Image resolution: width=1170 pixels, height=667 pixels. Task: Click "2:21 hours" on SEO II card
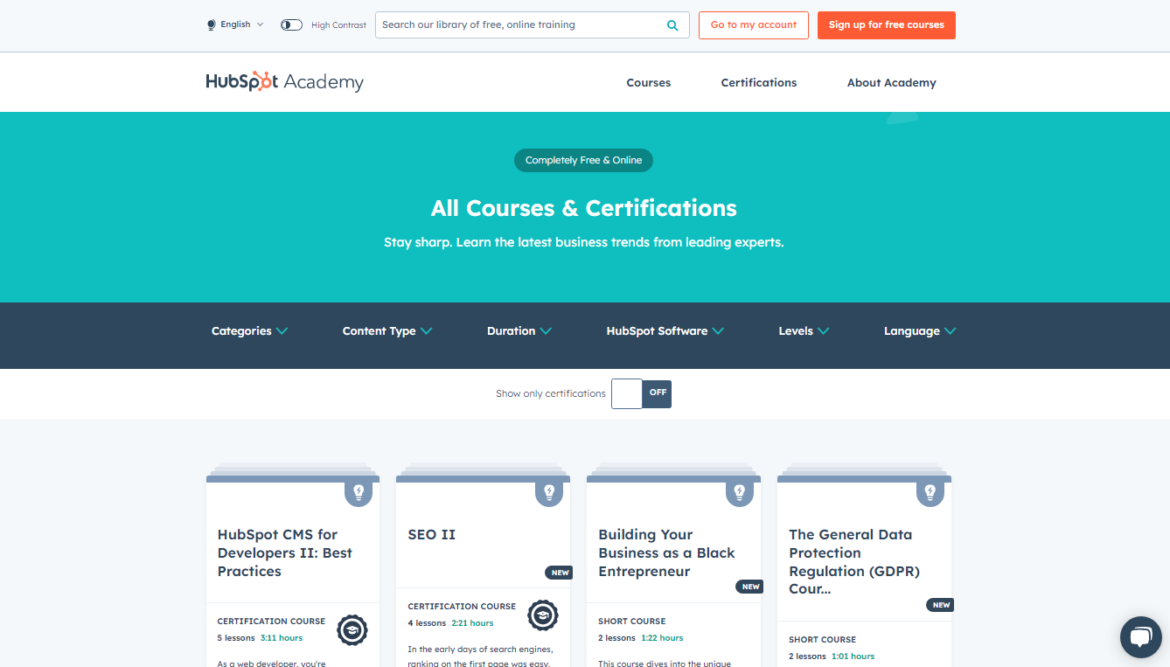(x=472, y=623)
